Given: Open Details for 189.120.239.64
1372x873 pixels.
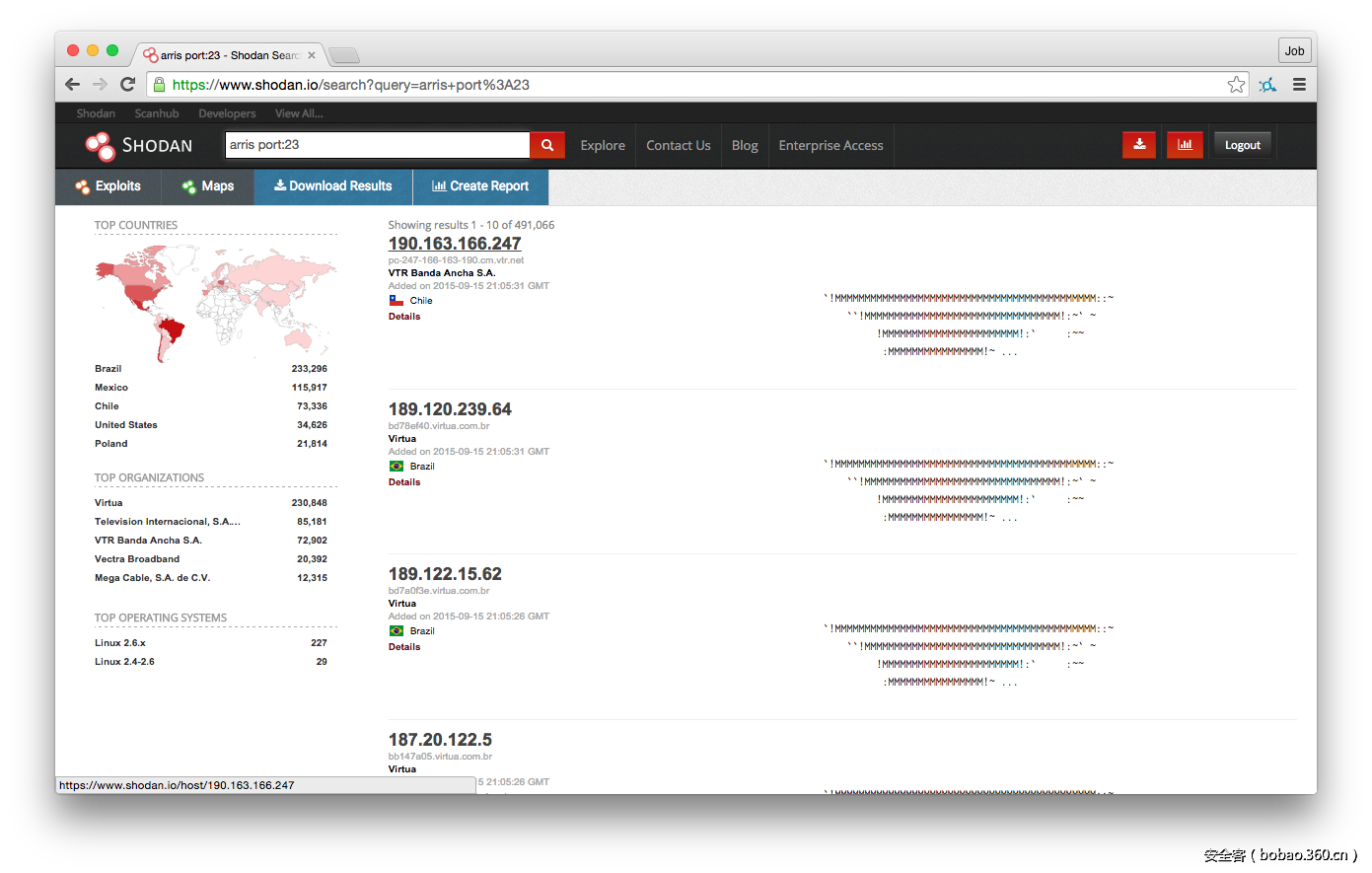Looking at the screenshot, I should coord(404,482).
